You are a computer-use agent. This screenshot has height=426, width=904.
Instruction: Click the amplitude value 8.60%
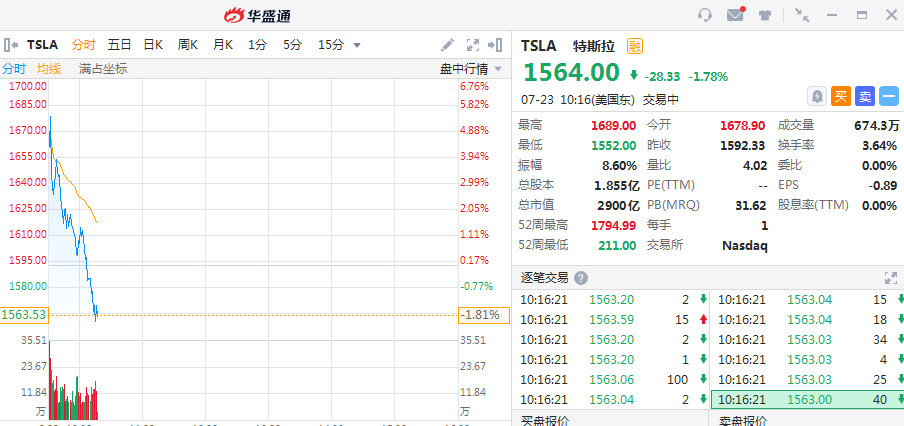point(620,165)
